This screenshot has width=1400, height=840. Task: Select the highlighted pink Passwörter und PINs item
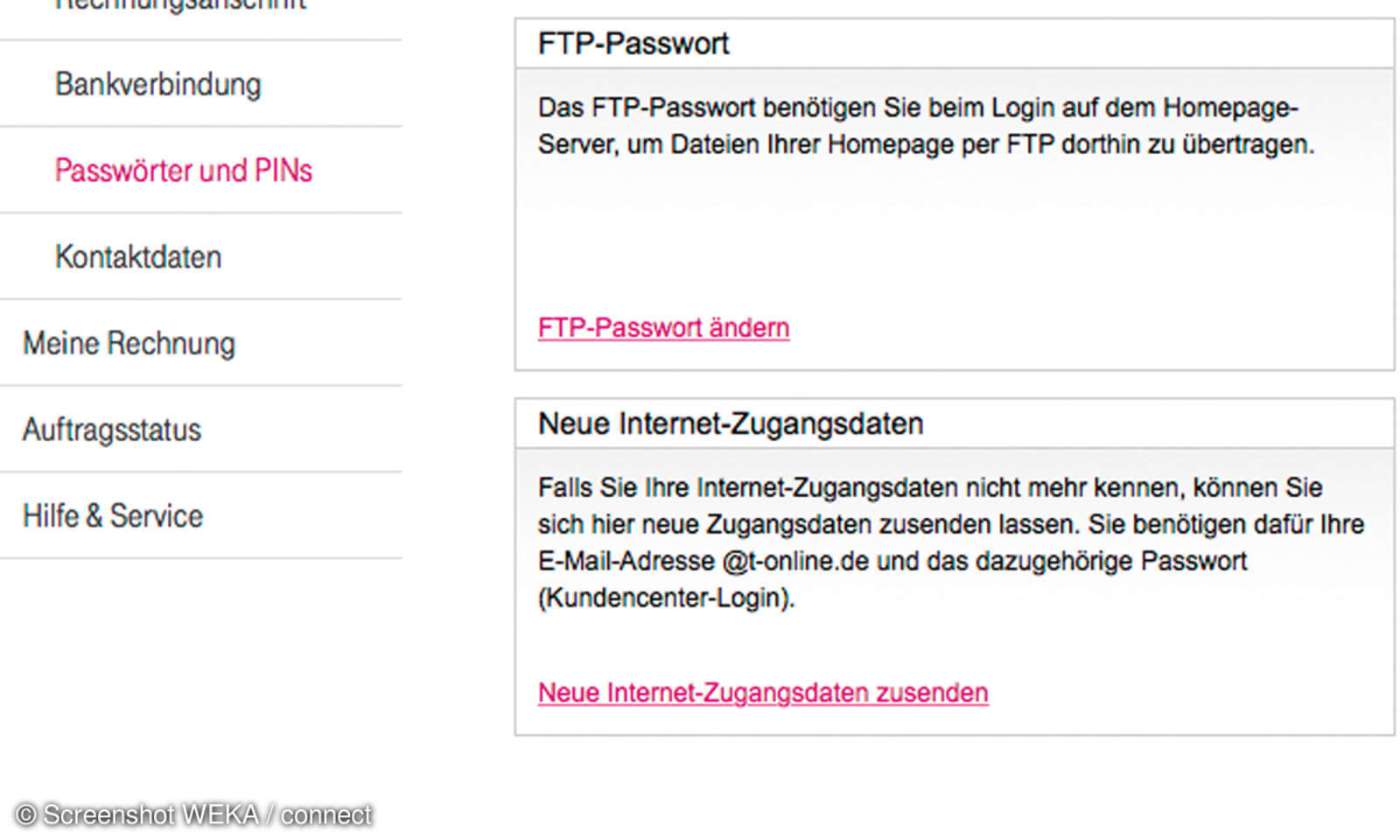click(184, 171)
